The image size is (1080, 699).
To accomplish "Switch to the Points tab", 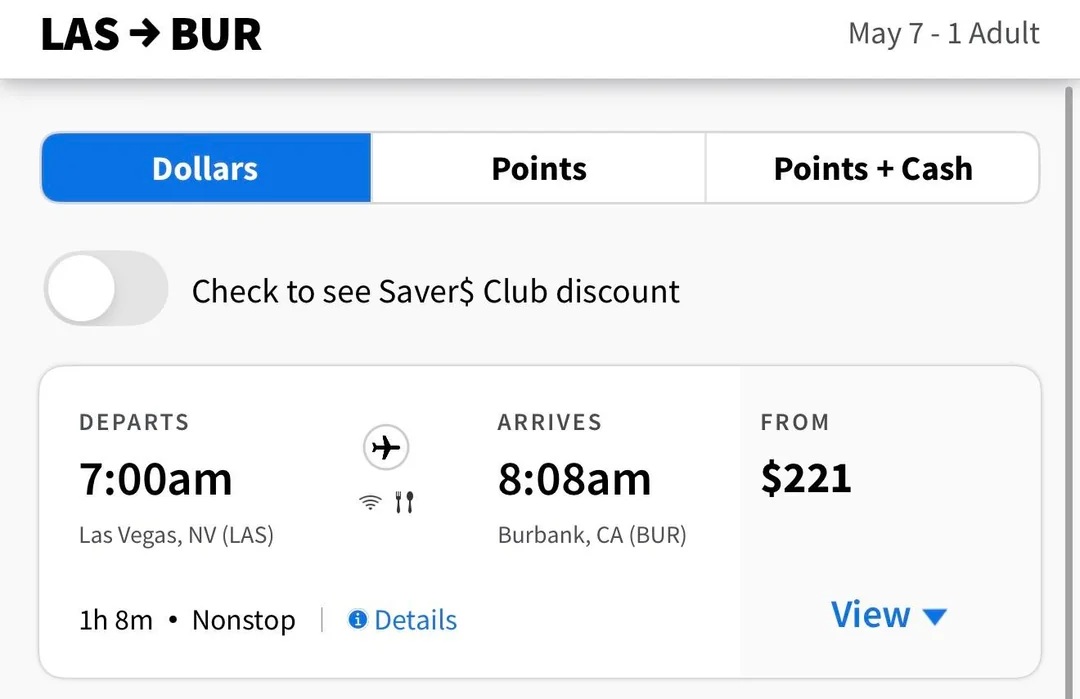I will tap(539, 168).
